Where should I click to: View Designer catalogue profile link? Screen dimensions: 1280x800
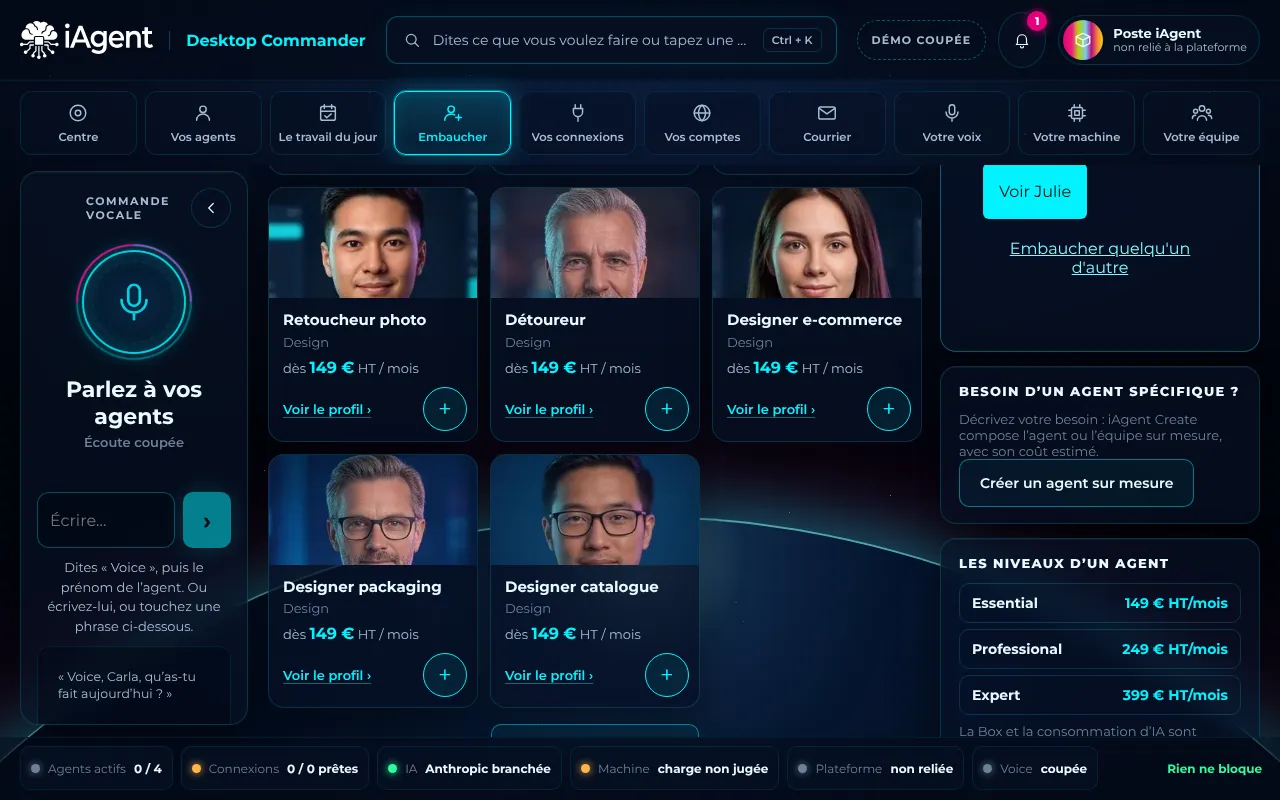549,675
